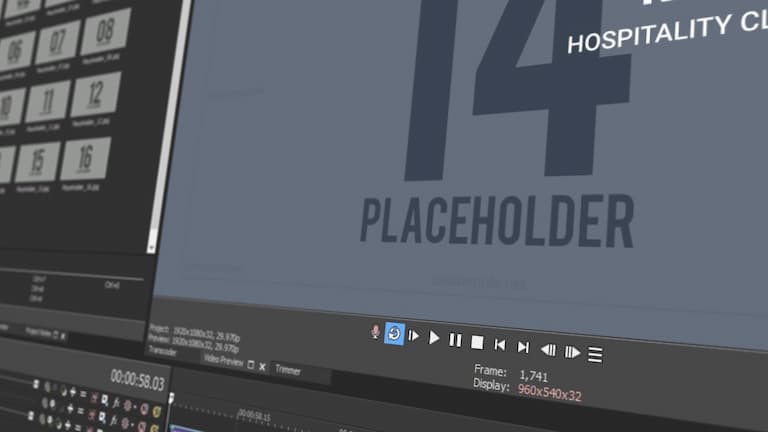This screenshot has width=768, height=432.
Task: Toggle mute (red circle icon) on second track
Action: click(143, 425)
